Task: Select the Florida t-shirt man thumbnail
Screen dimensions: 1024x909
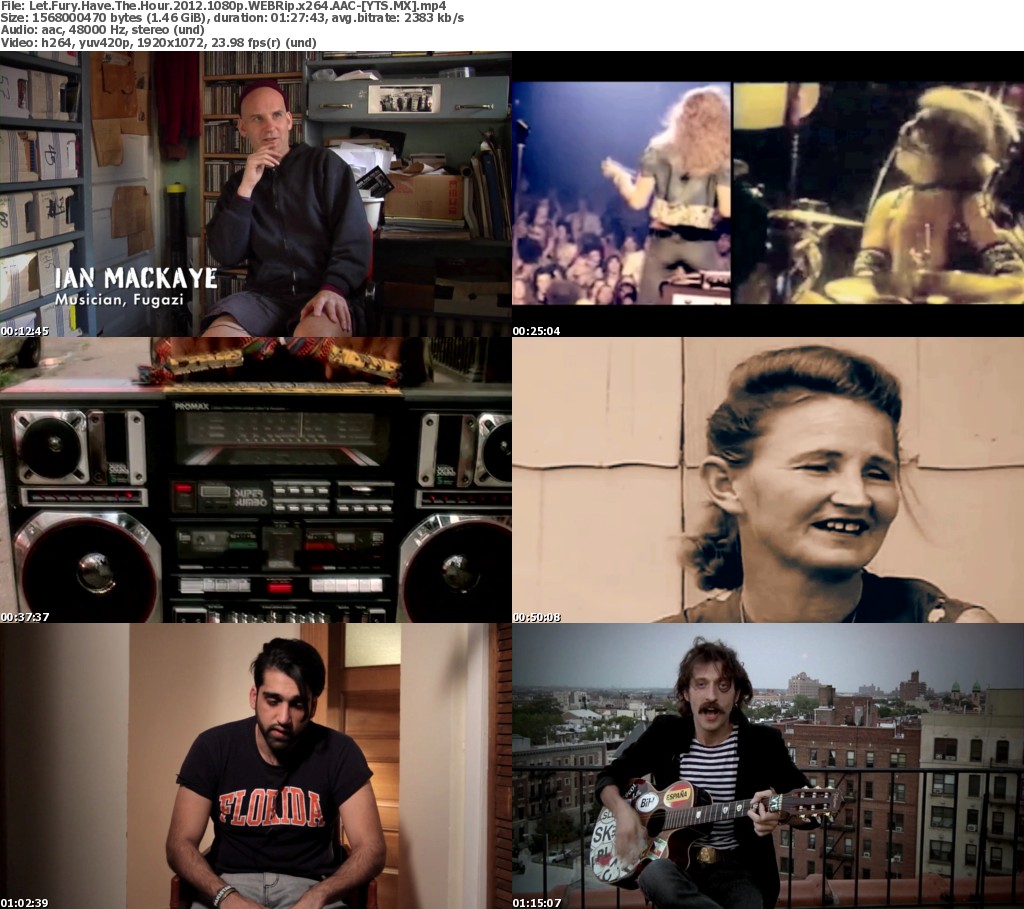Action: tap(255, 765)
